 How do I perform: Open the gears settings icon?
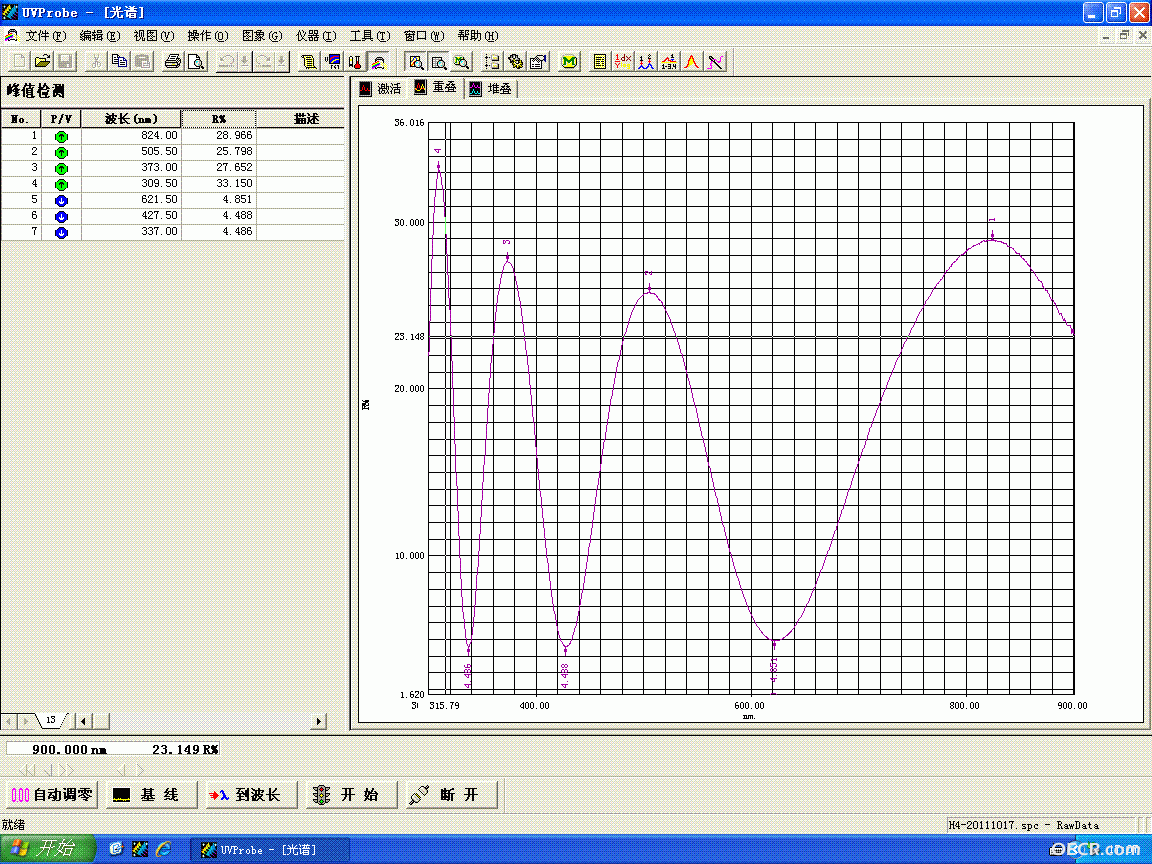[515, 62]
